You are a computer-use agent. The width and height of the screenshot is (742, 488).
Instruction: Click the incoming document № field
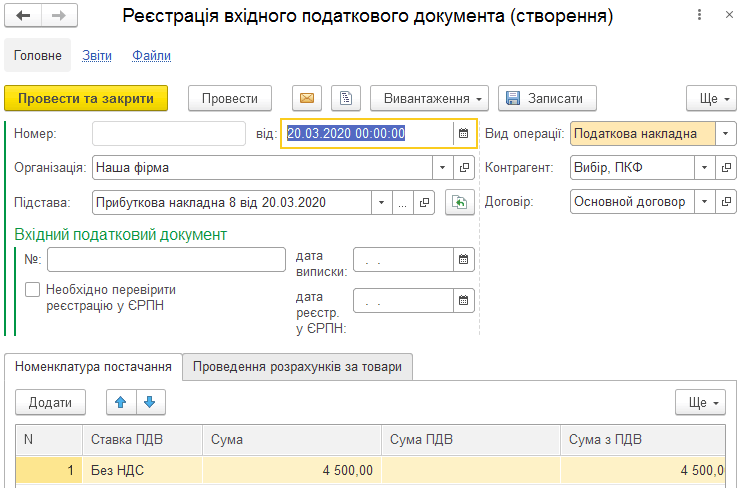(166, 259)
